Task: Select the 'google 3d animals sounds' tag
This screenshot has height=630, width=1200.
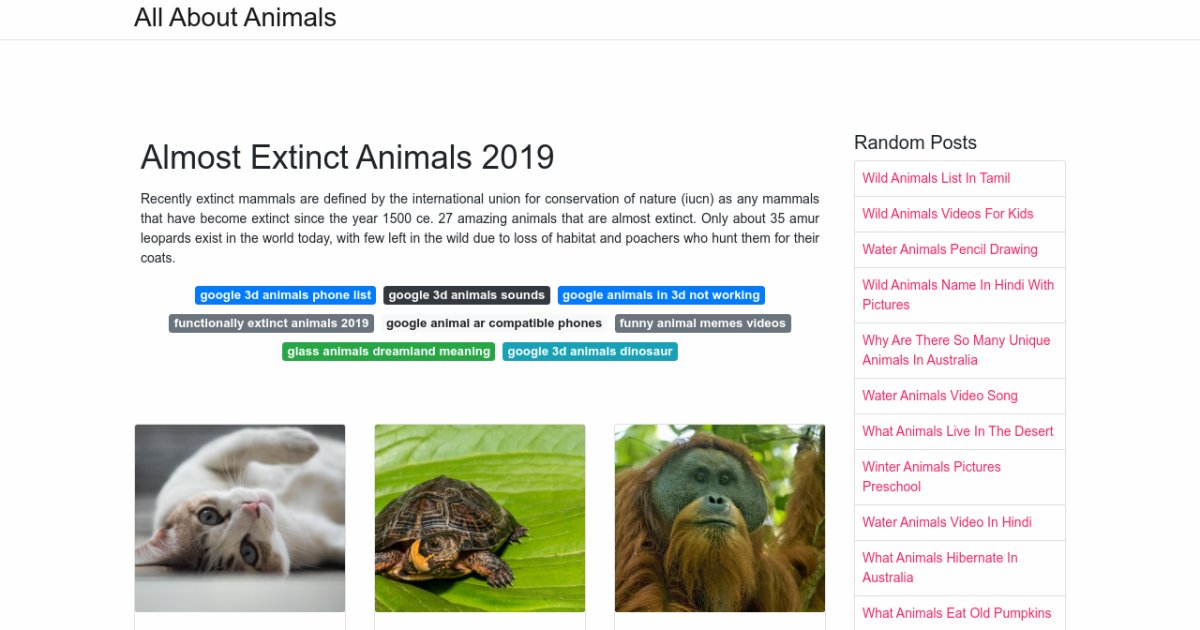Action: (466, 295)
